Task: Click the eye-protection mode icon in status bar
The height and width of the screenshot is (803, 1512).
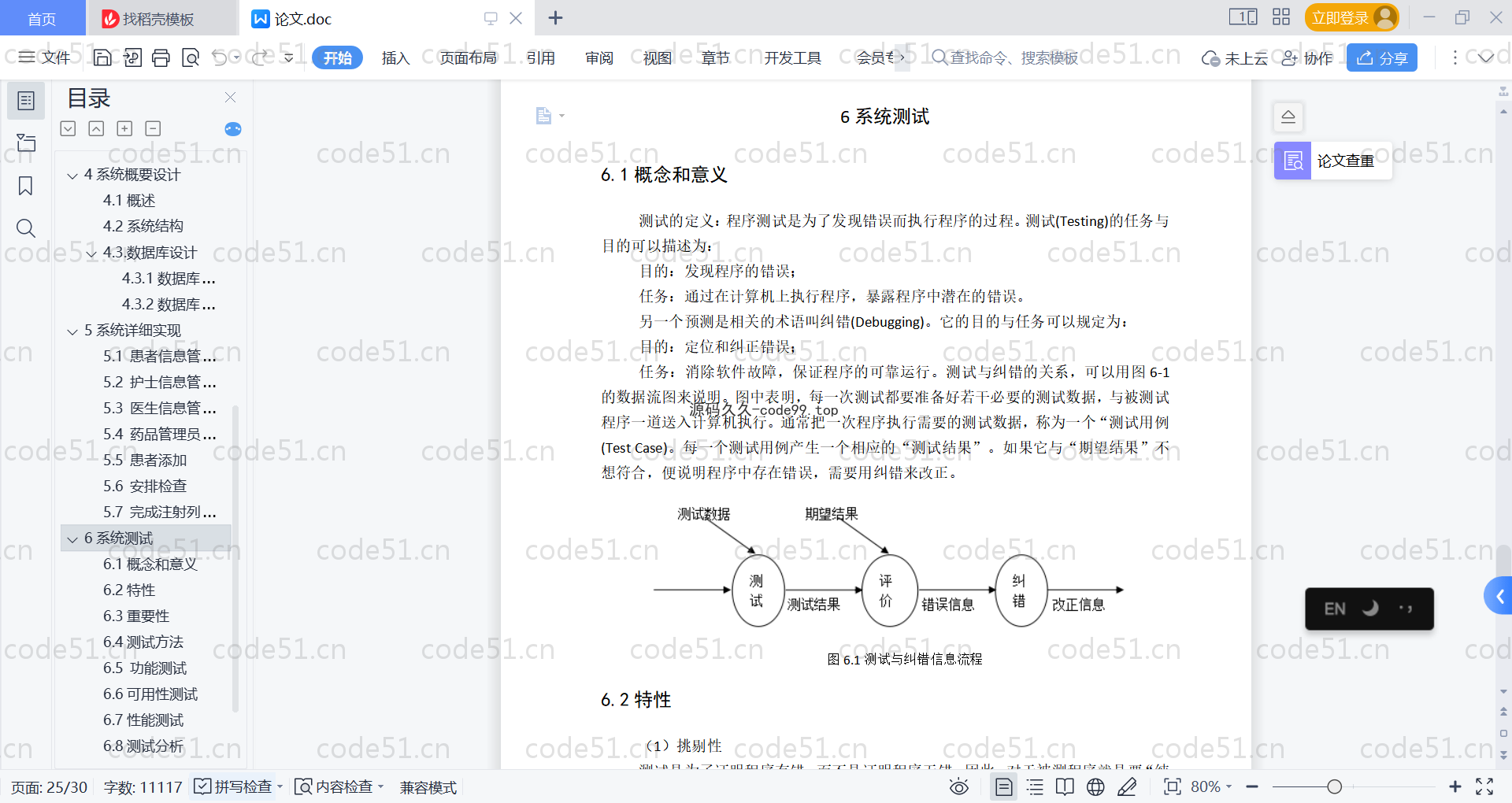Action: click(959, 786)
